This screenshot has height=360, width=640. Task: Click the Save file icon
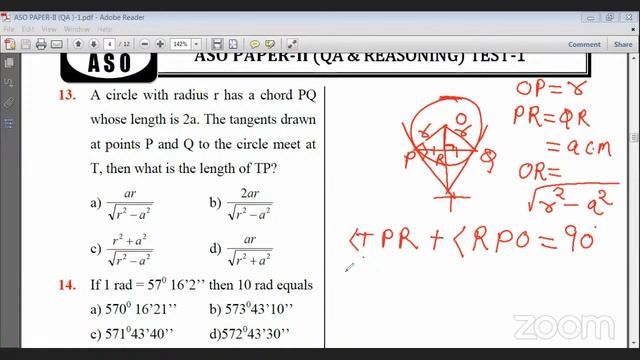pos(26,44)
